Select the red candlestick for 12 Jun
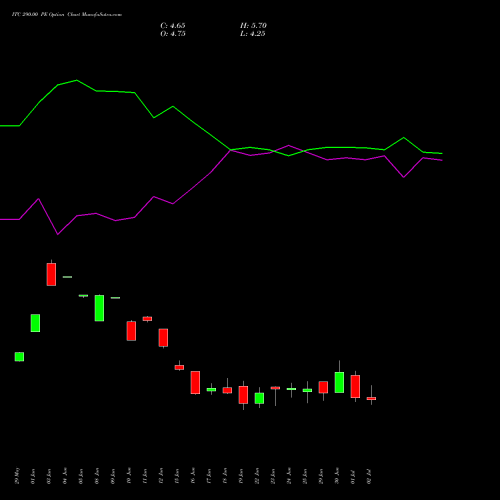The width and height of the screenshot is (500, 500). (x=163, y=338)
